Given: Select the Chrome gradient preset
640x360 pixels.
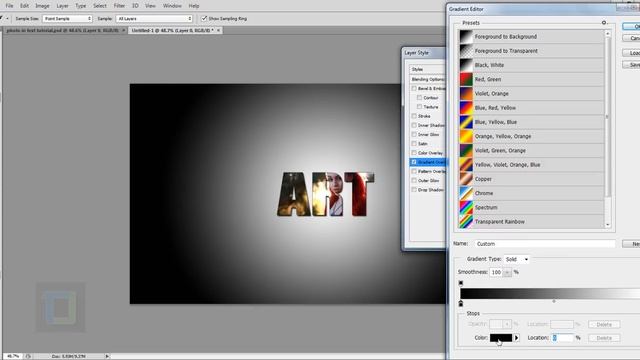Looking at the screenshot, I should [x=531, y=193].
